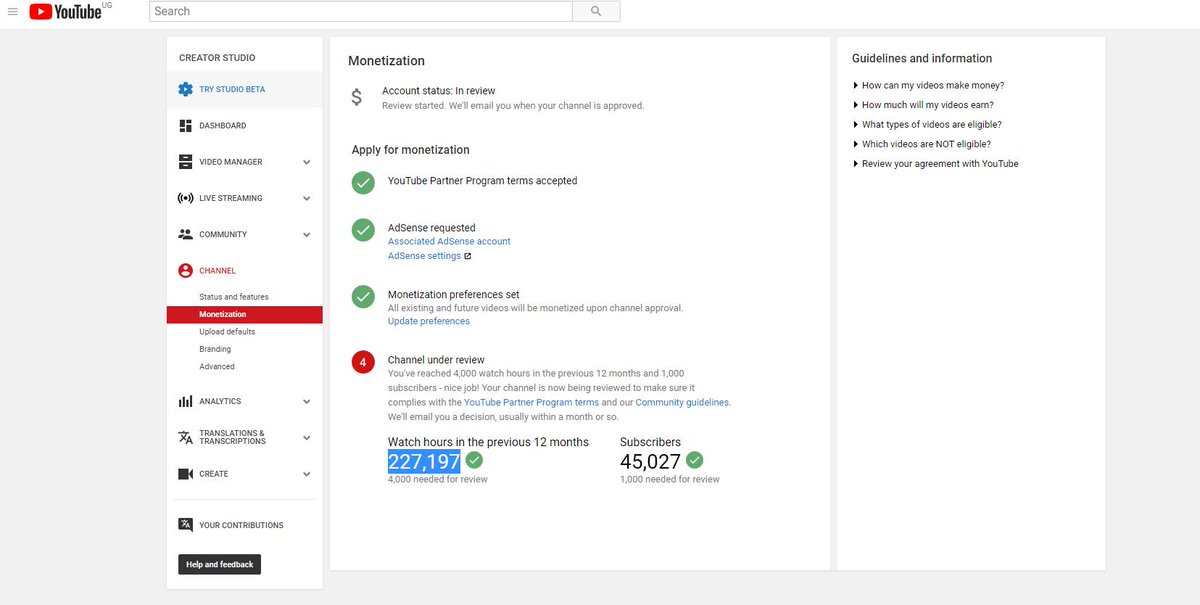
Task: Click the red step 4 circle
Action: point(363,361)
